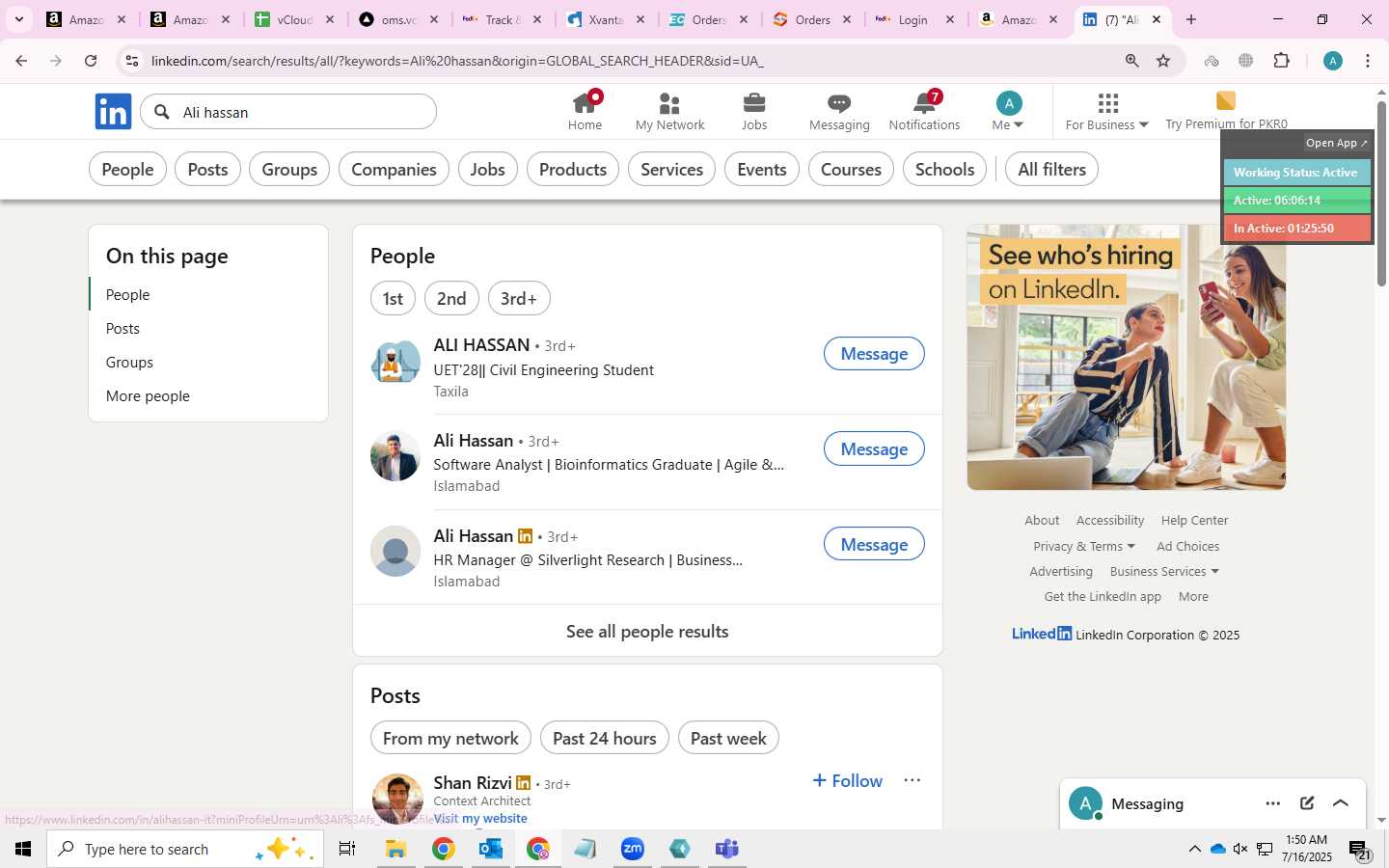
Task: Click Software Analyst Ali Hassan's profile photo
Action: [395, 456]
